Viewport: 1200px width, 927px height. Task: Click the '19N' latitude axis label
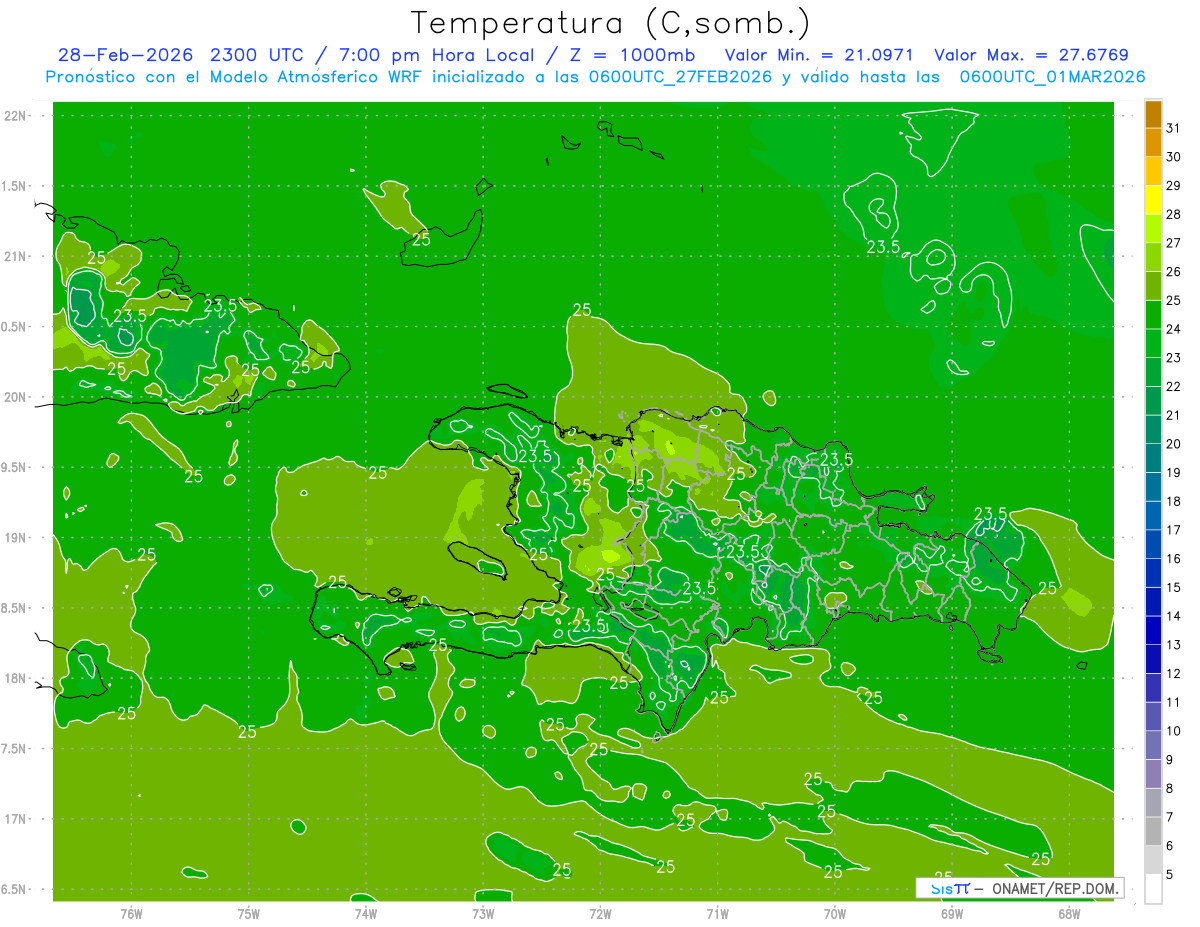tap(15, 538)
